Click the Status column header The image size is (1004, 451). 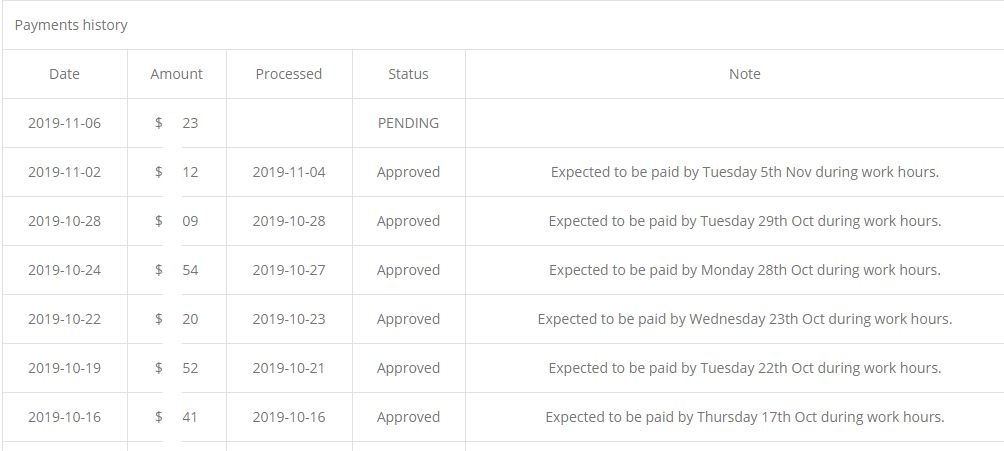tap(408, 74)
